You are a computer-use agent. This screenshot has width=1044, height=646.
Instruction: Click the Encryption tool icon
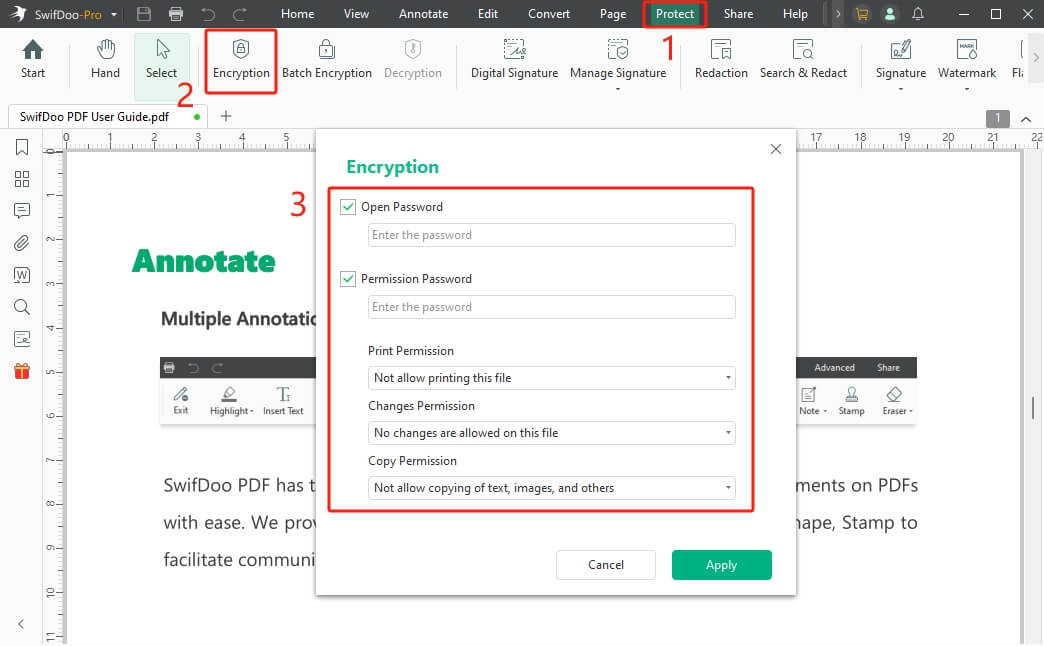(241, 50)
